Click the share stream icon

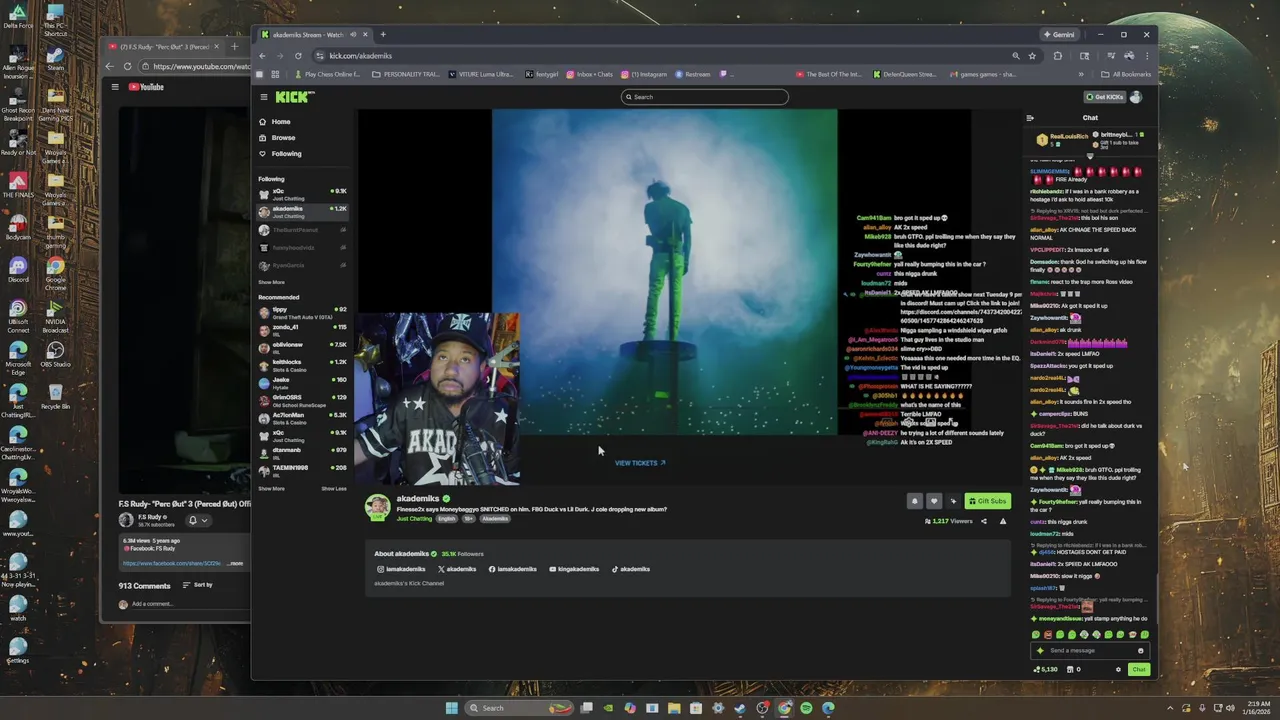coord(984,521)
